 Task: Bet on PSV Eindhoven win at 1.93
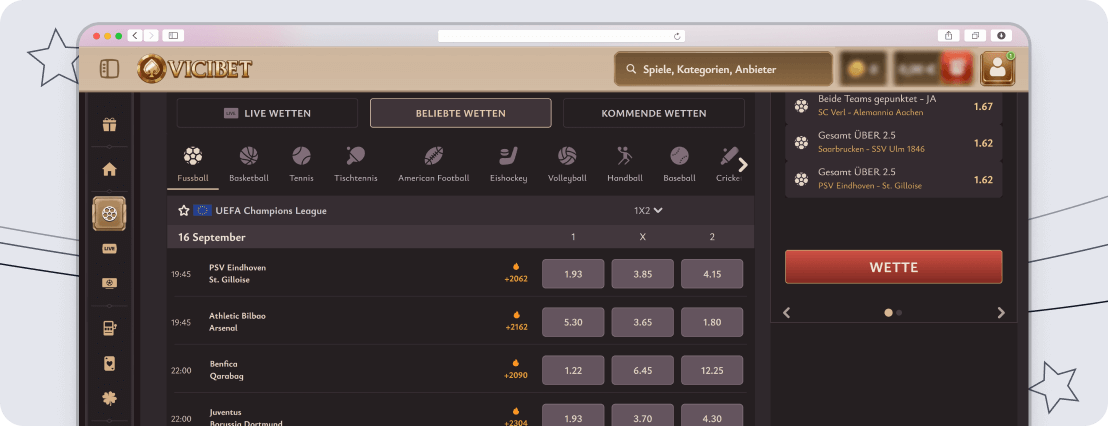click(573, 274)
